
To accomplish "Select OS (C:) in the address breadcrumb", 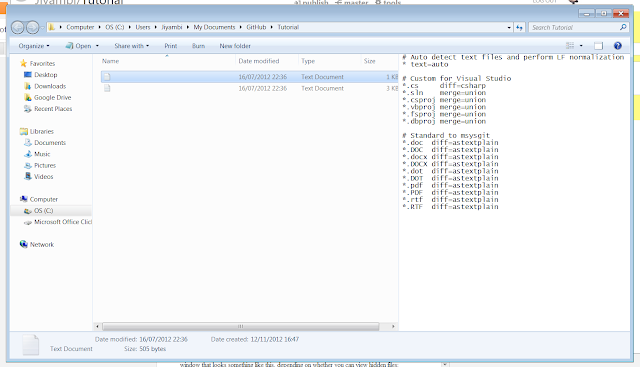I will [x=115, y=27].
